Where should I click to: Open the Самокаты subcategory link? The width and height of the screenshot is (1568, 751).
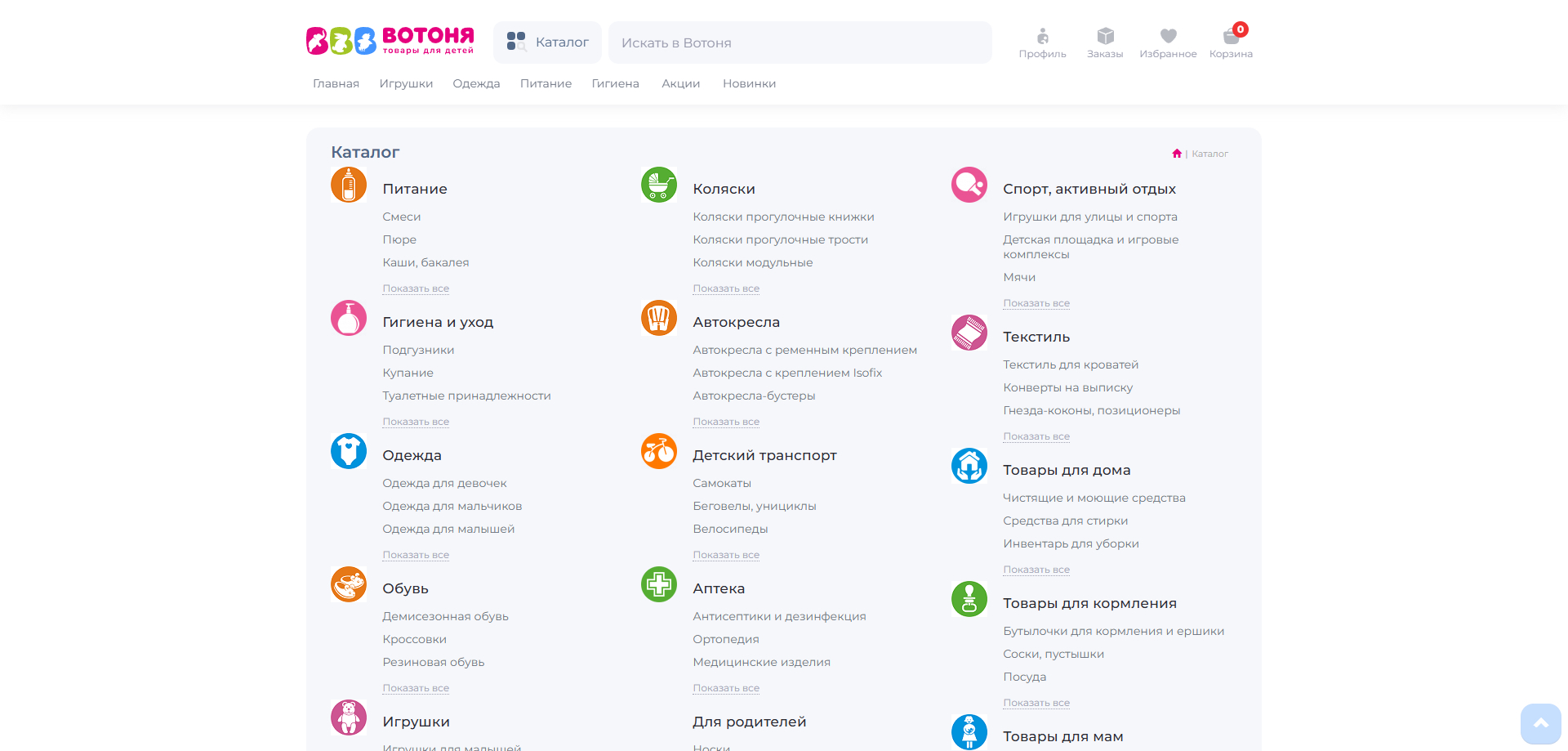click(x=722, y=483)
